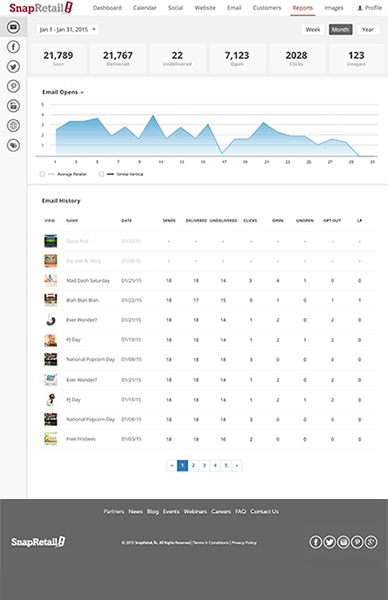Visit Pinterest via the footer icon

tap(357, 542)
